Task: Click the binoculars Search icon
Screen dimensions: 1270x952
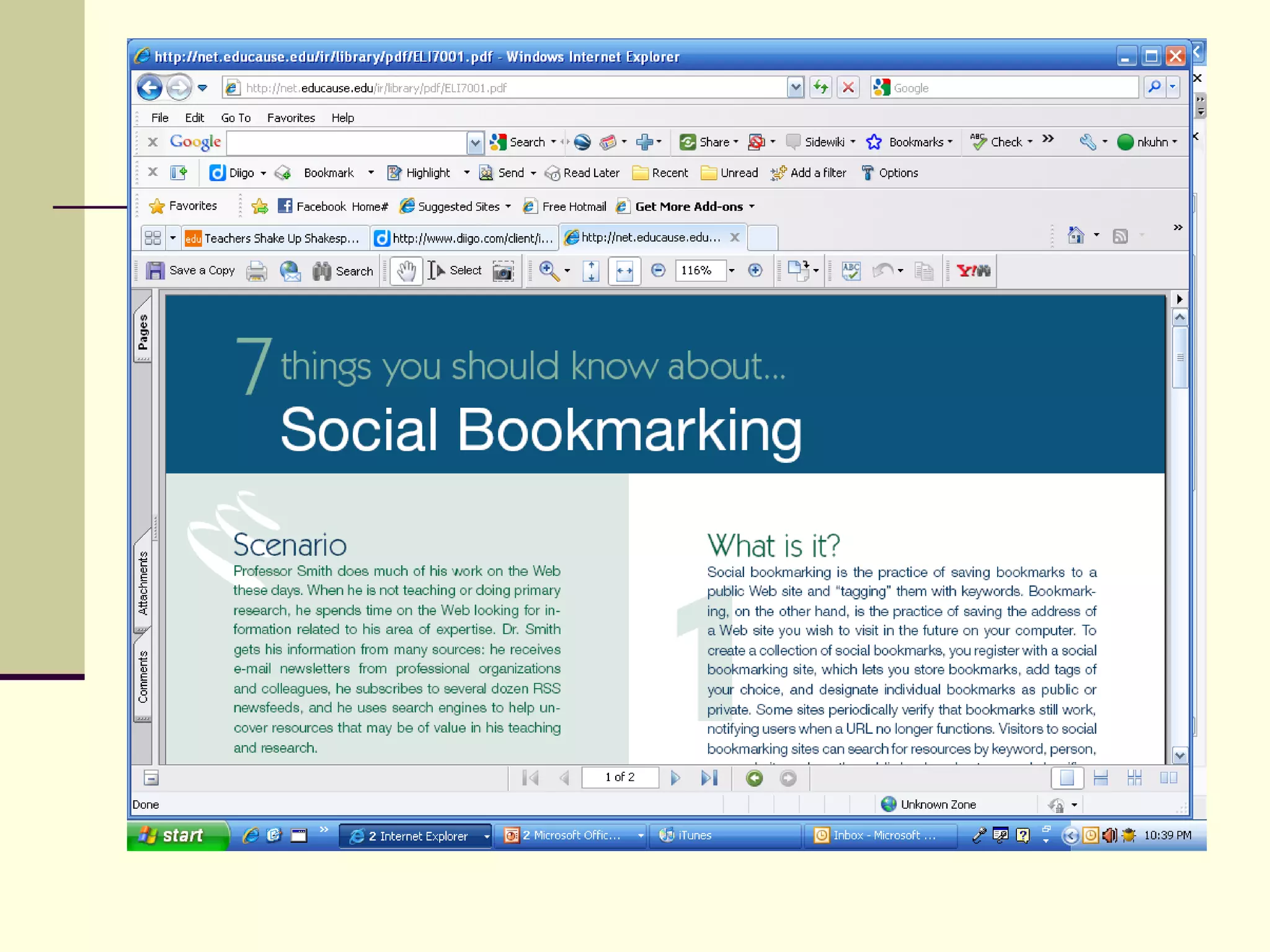Action: click(x=322, y=271)
